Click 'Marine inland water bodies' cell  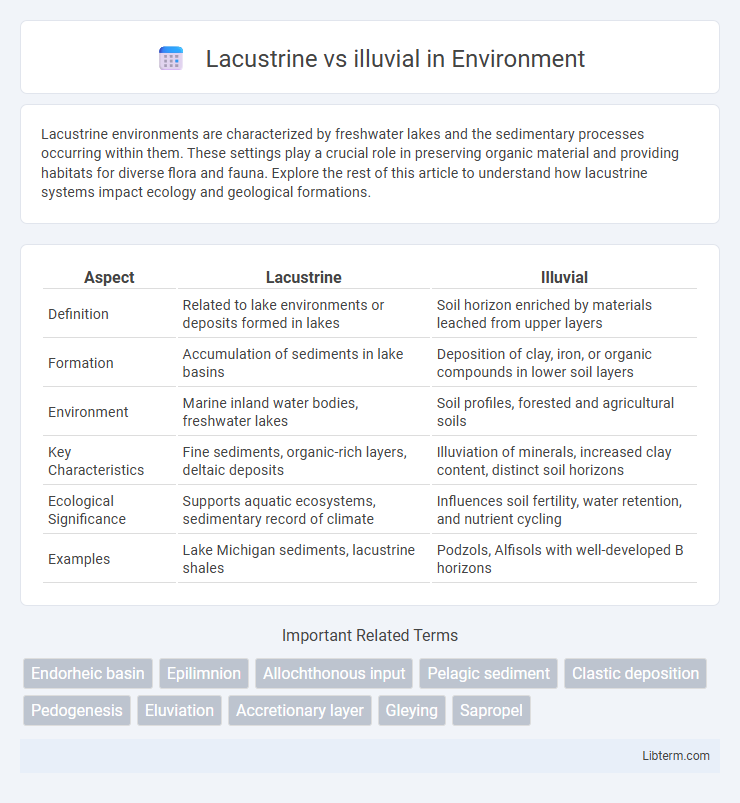coord(304,412)
